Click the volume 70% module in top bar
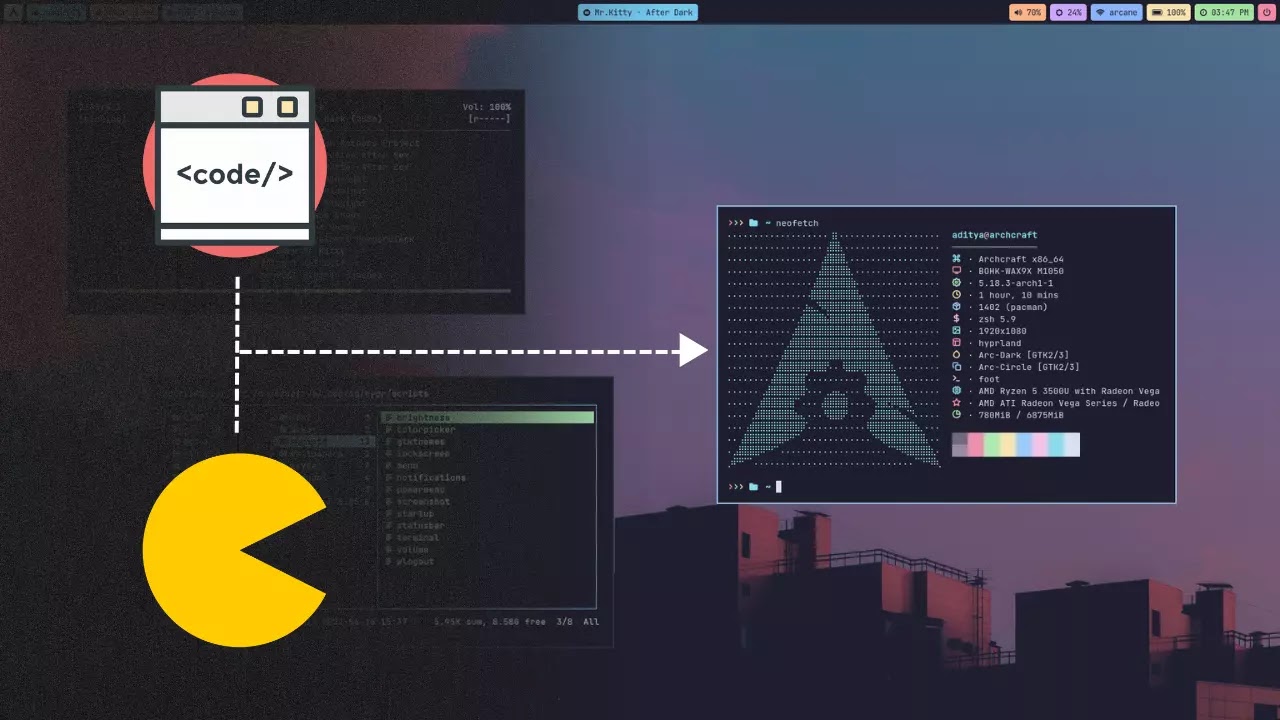This screenshot has width=1280, height=720. point(1027,13)
